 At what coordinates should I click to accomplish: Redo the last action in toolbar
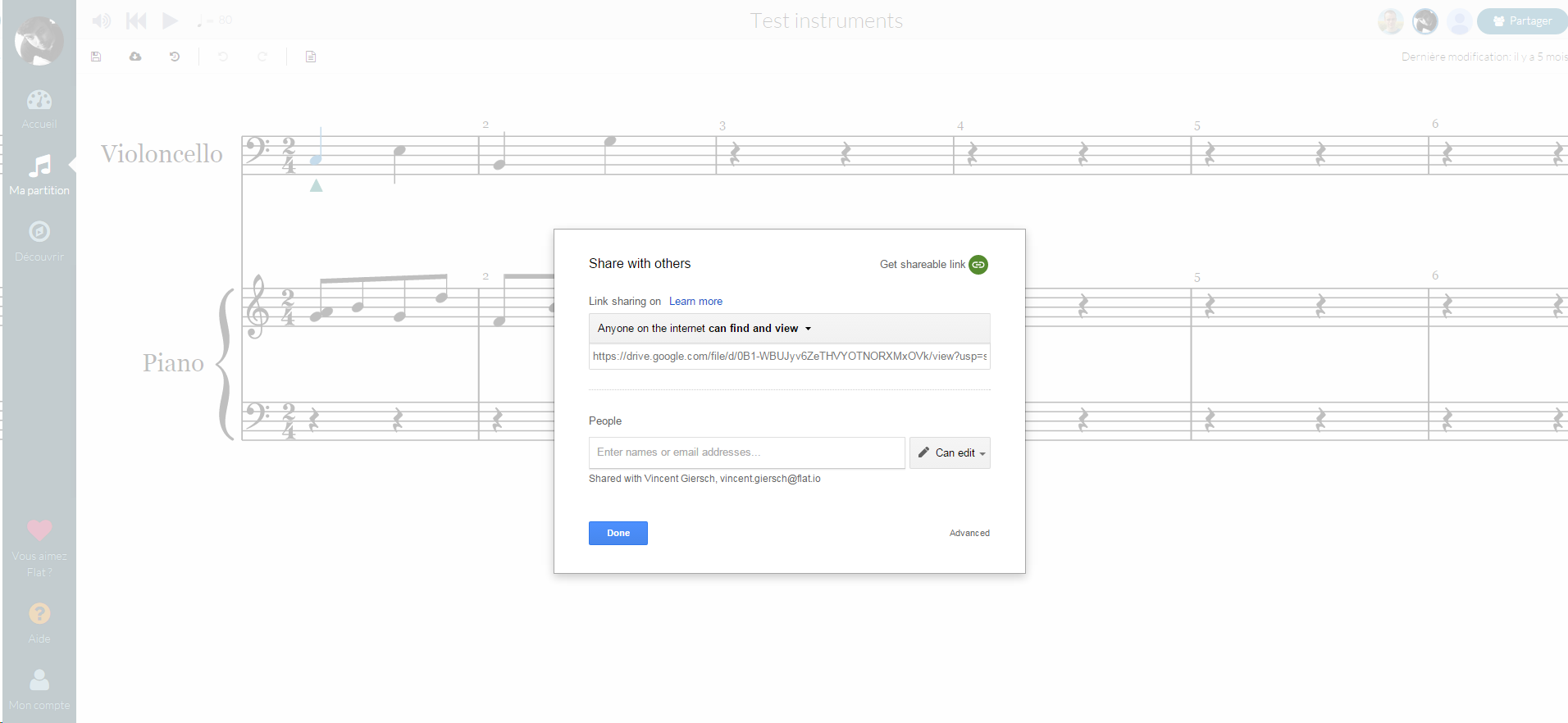(x=262, y=57)
